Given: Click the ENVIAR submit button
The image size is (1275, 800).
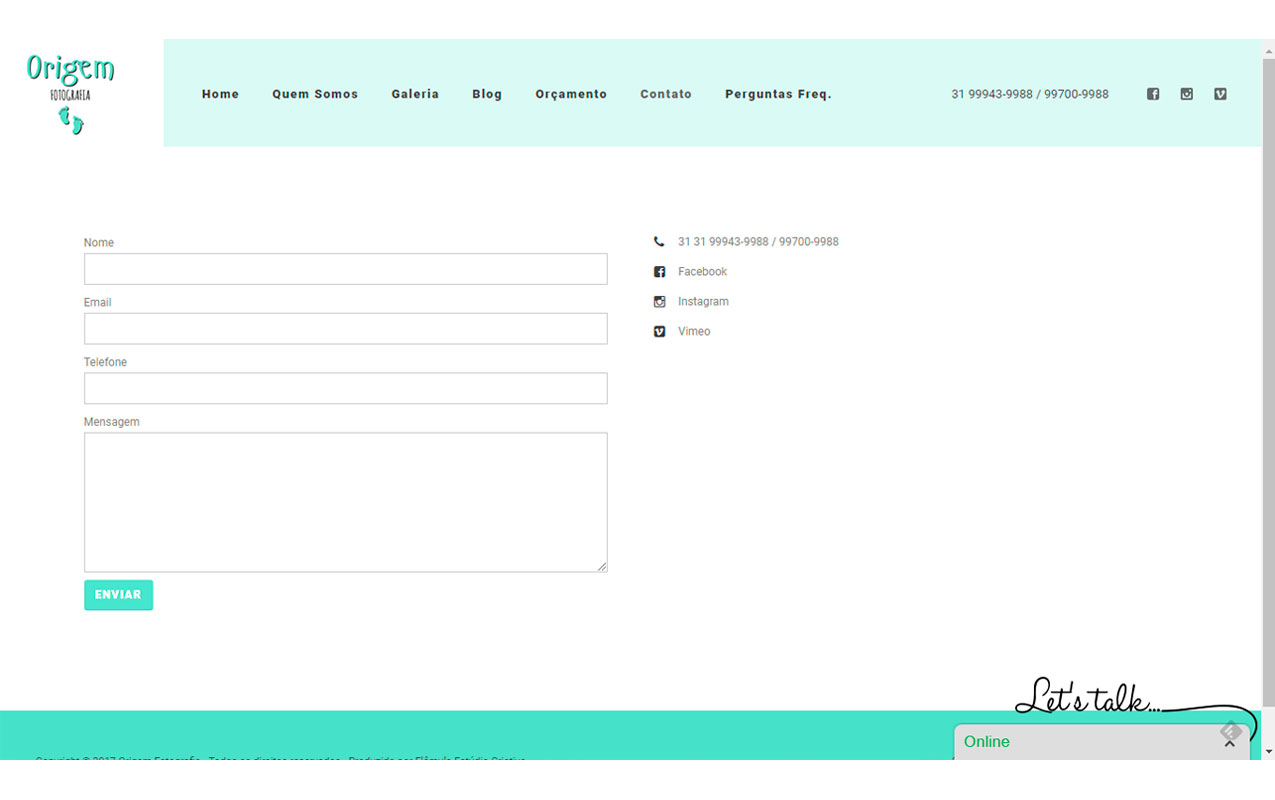Looking at the screenshot, I should pyautogui.click(x=118, y=595).
